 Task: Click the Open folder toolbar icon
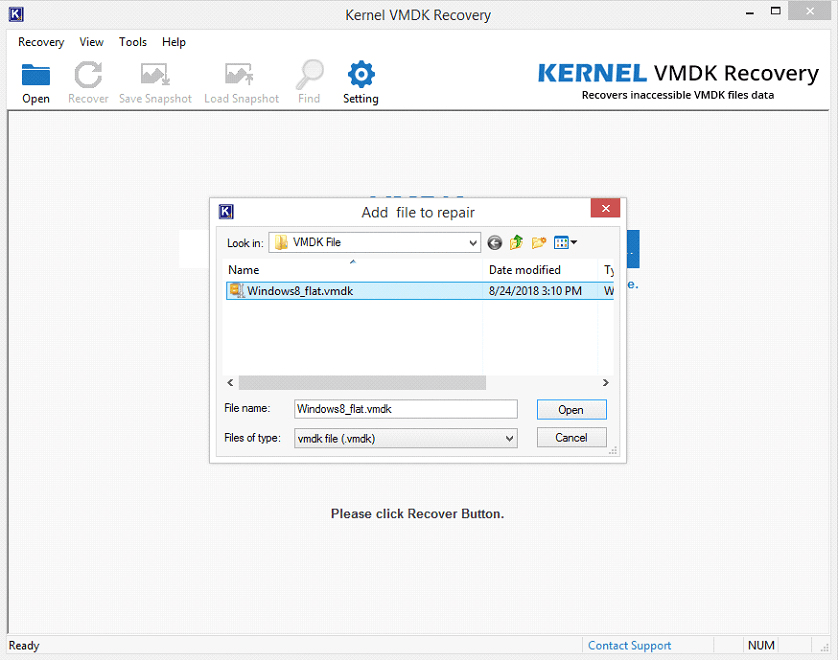click(x=36, y=75)
